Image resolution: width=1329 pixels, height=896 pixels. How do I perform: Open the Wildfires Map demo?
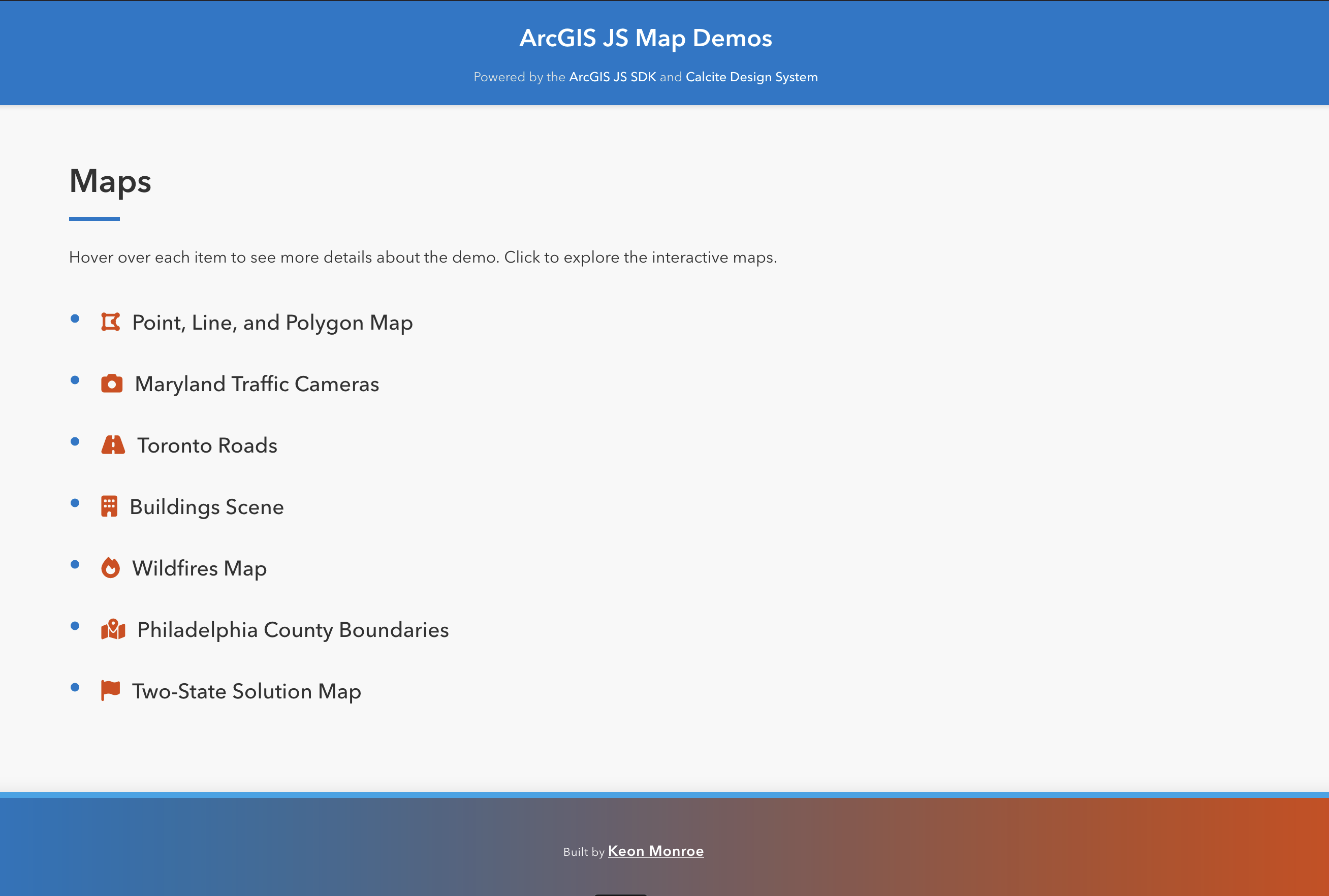pyautogui.click(x=199, y=568)
